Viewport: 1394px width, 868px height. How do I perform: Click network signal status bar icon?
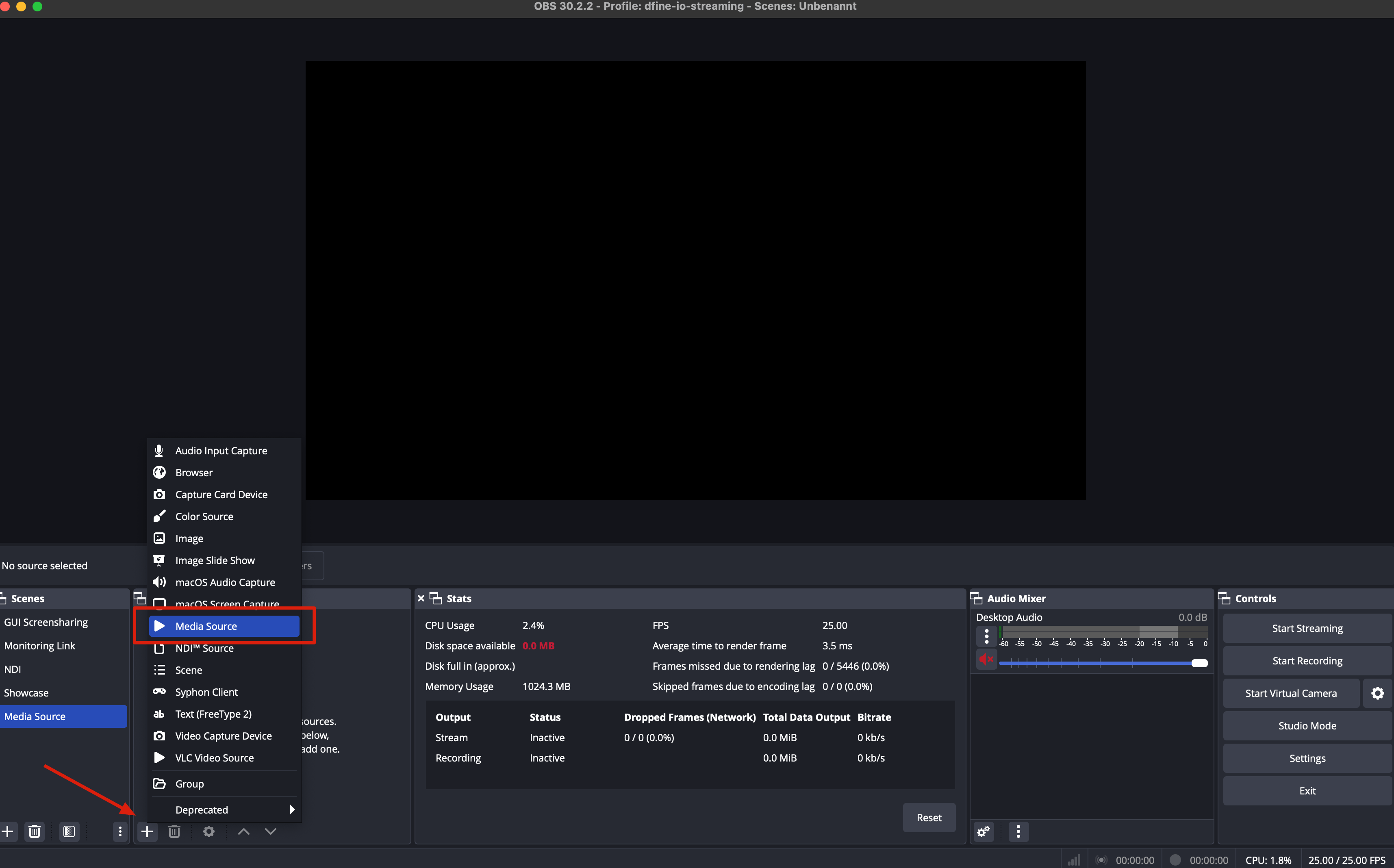pyautogui.click(x=1074, y=860)
